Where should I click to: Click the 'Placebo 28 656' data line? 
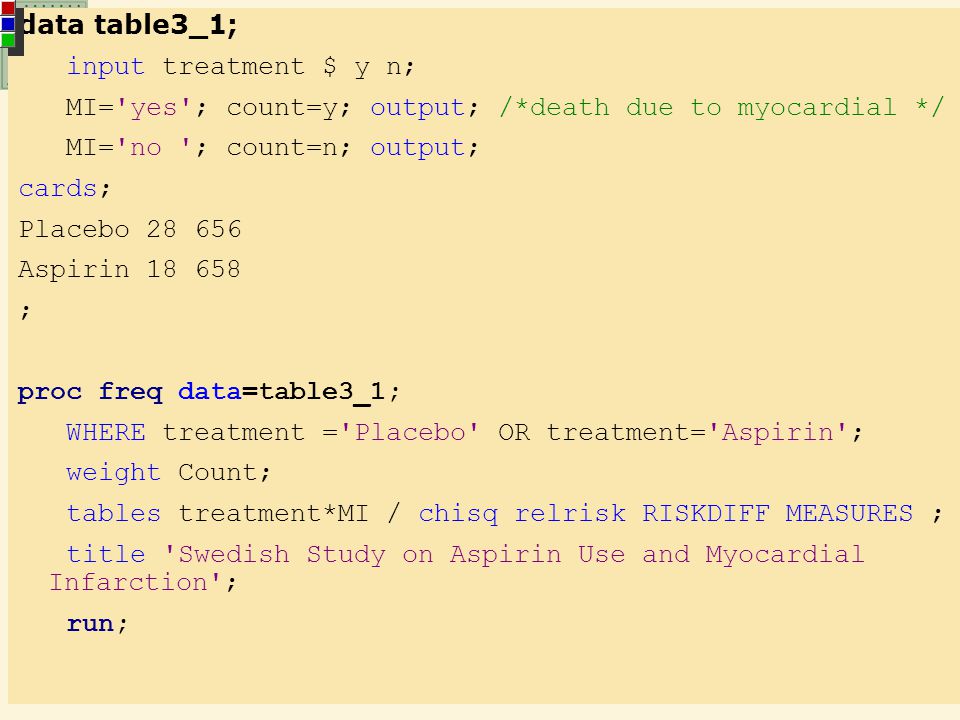[x=130, y=229]
